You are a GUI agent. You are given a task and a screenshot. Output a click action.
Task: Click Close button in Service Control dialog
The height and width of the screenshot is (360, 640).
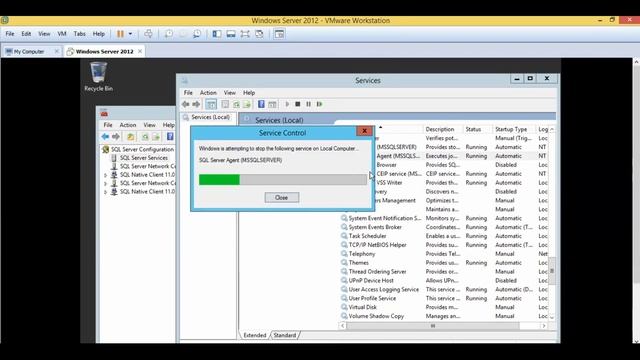click(282, 198)
